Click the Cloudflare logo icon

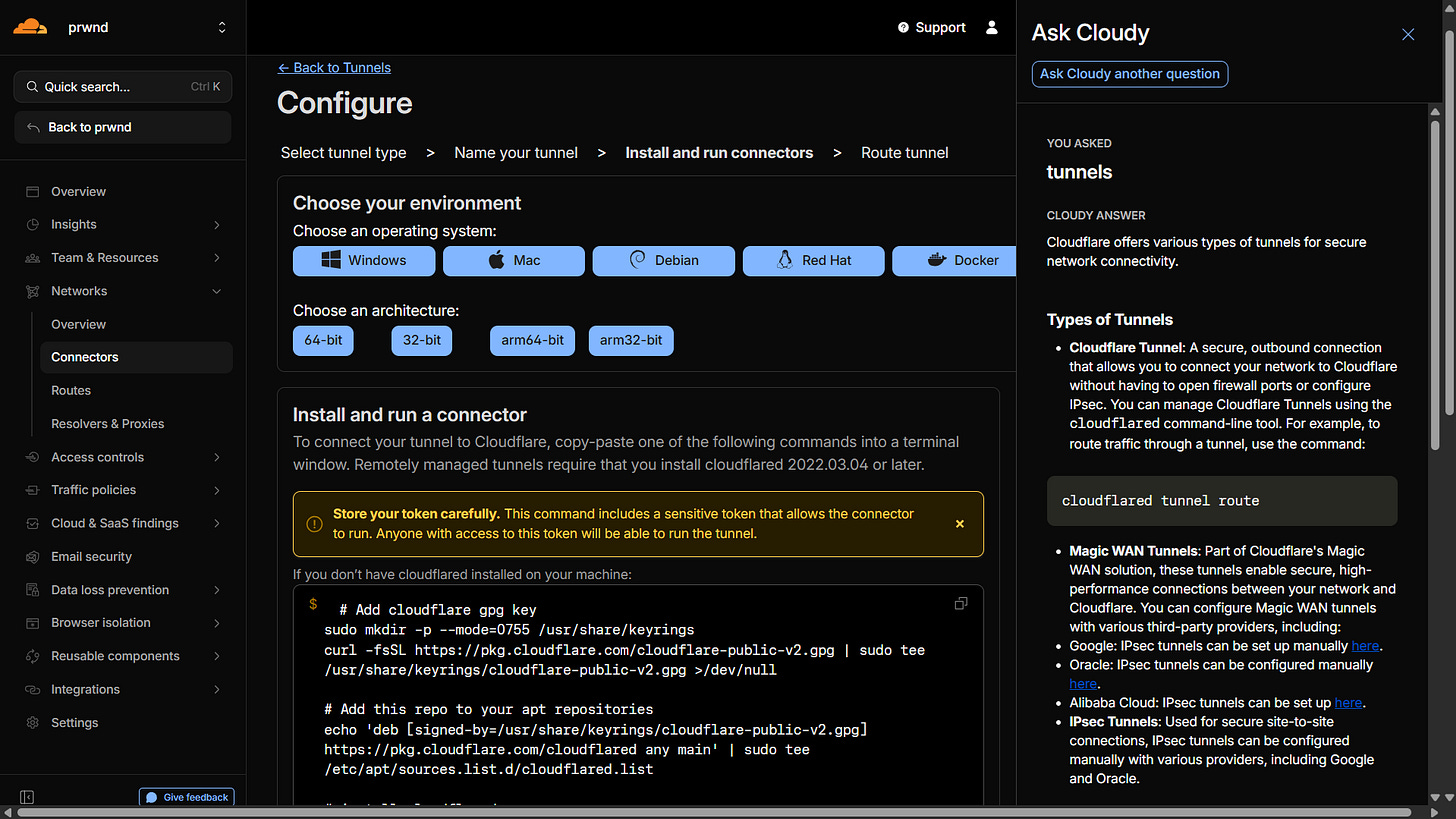pyautogui.click(x=30, y=27)
